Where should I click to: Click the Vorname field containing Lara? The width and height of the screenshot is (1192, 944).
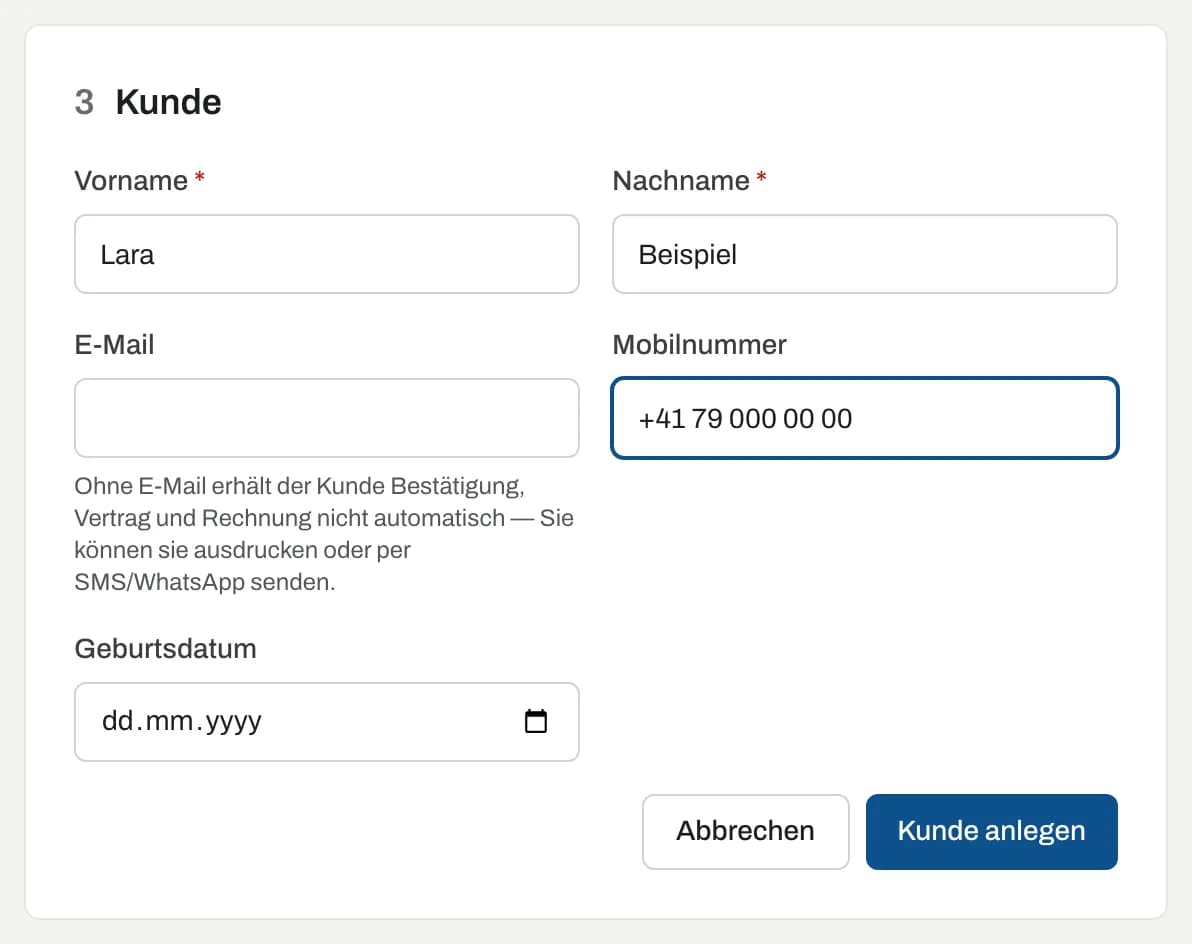tap(327, 254)
